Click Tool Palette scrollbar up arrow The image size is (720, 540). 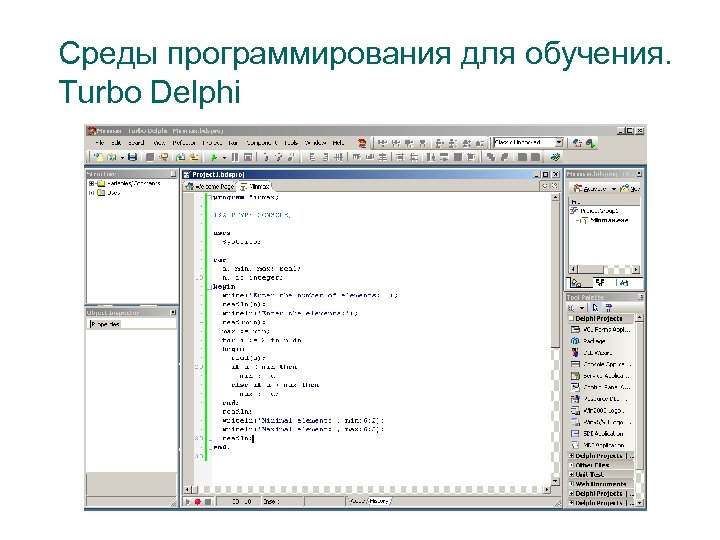640,318
